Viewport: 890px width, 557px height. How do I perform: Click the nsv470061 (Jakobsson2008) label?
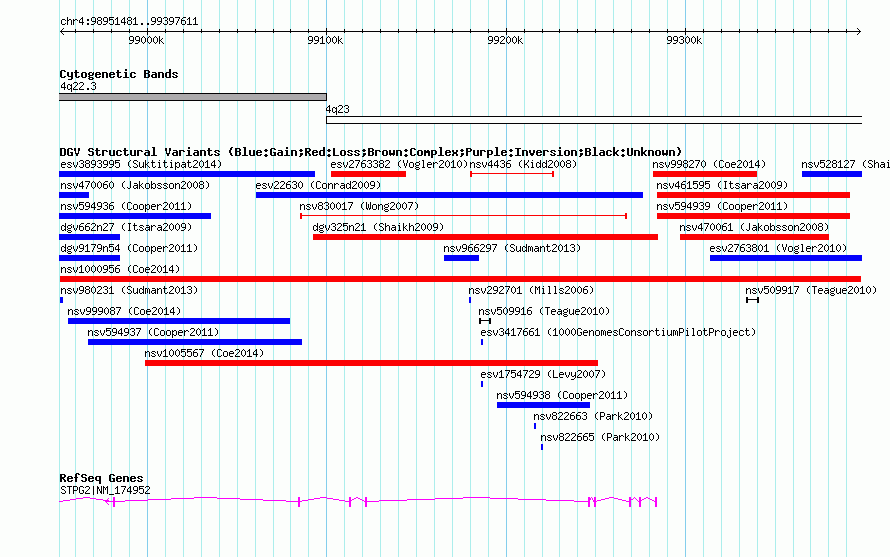754,227
